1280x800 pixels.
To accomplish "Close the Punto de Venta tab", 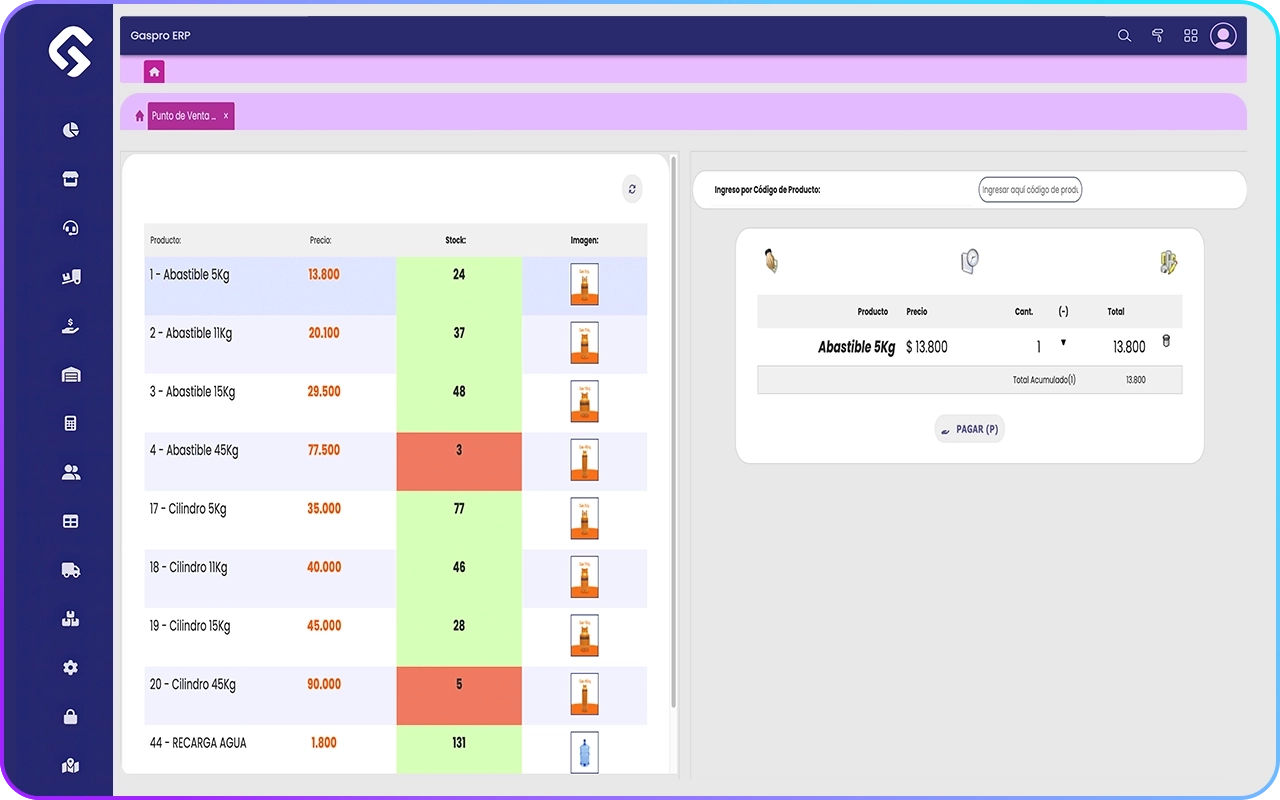I will click(226, 116).
